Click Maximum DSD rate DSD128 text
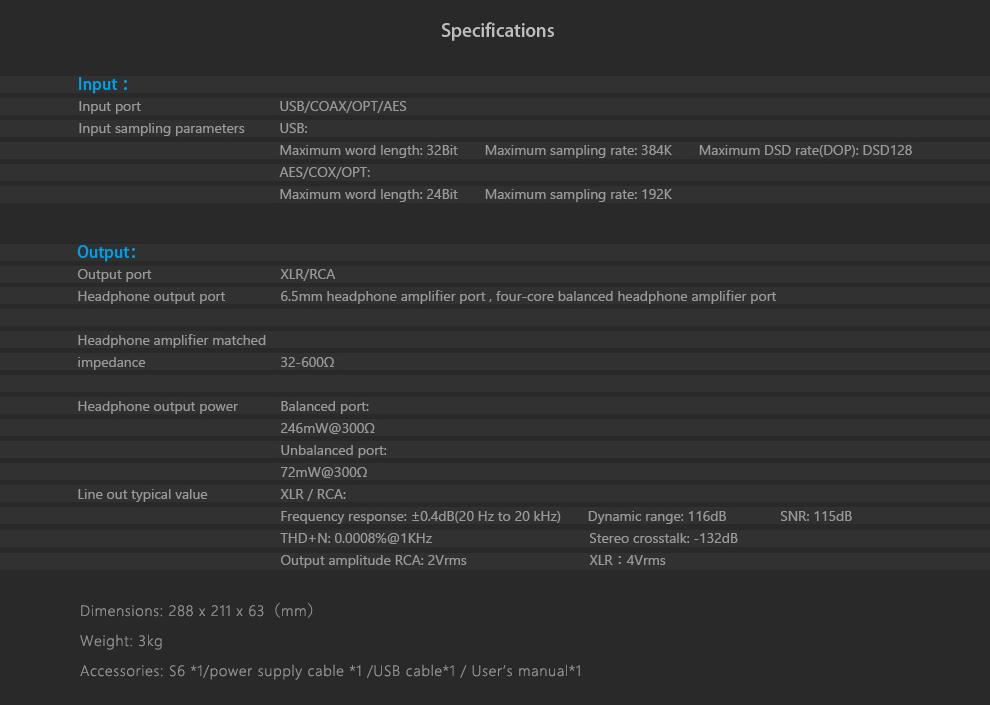The image size is (990, 705). point(805,150)
